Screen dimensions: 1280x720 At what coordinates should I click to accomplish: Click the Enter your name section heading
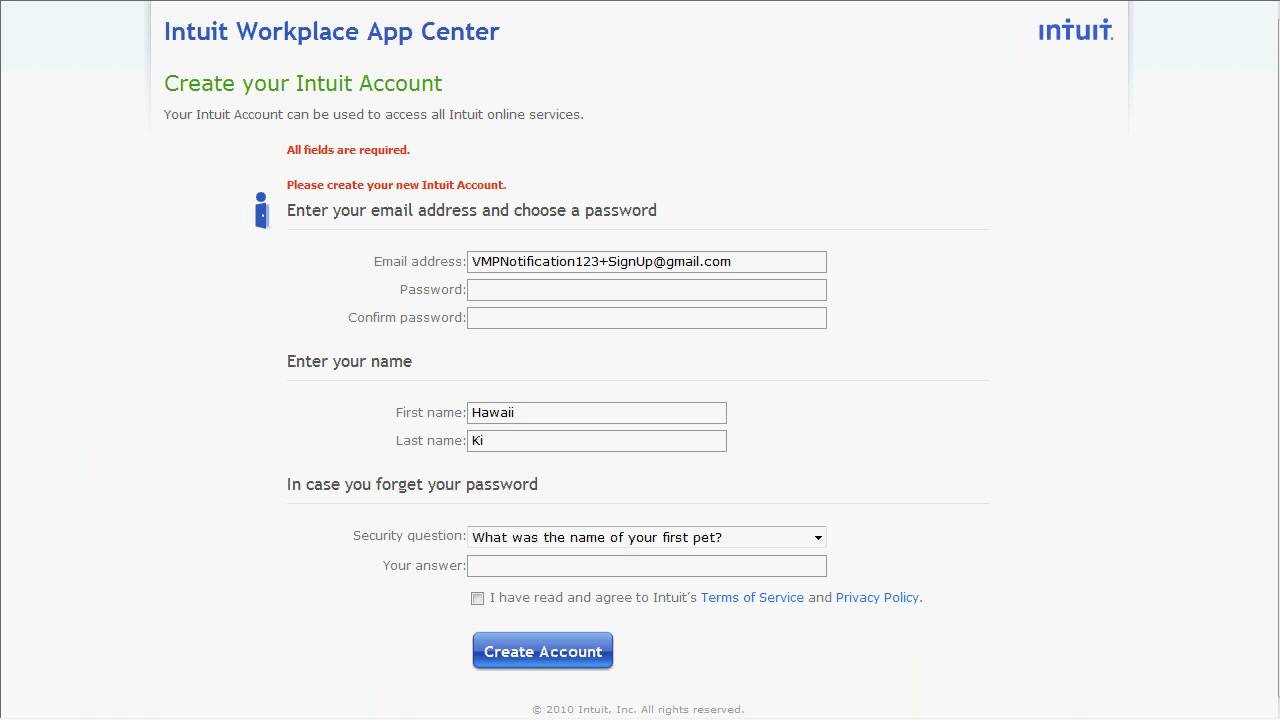point(349,361)
